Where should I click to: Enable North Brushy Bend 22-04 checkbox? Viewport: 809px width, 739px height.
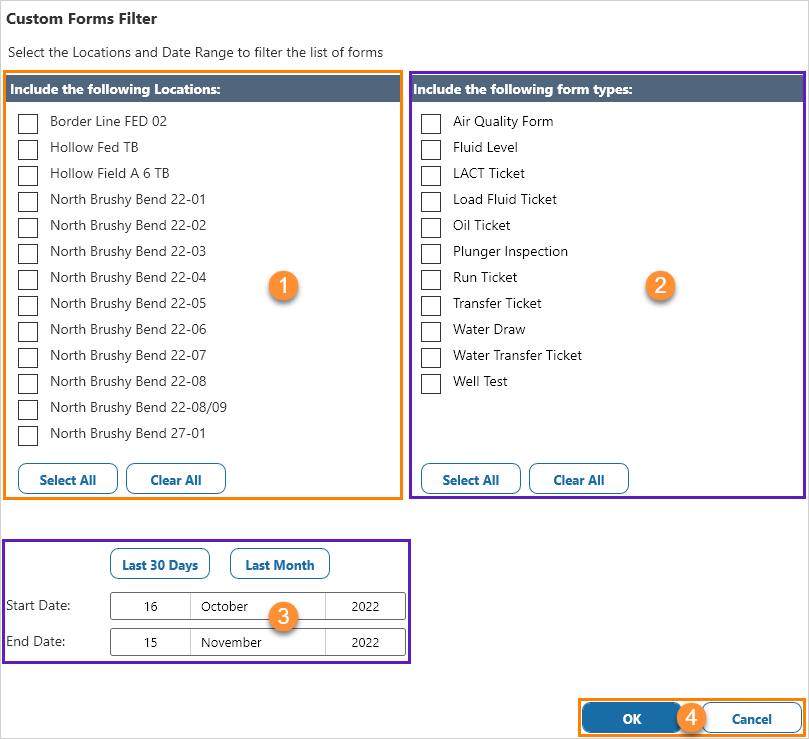[x=28, y=279]
